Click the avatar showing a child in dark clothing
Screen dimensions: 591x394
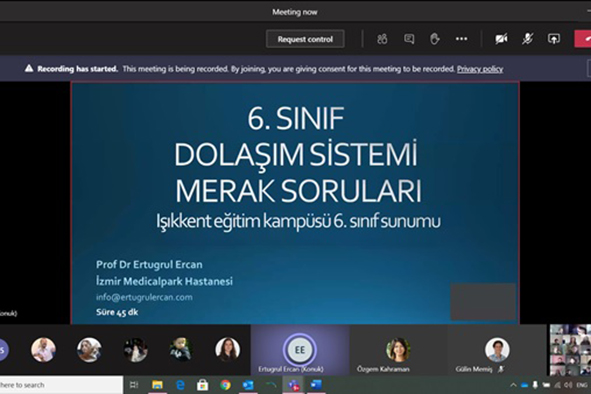tap(181, 350)
